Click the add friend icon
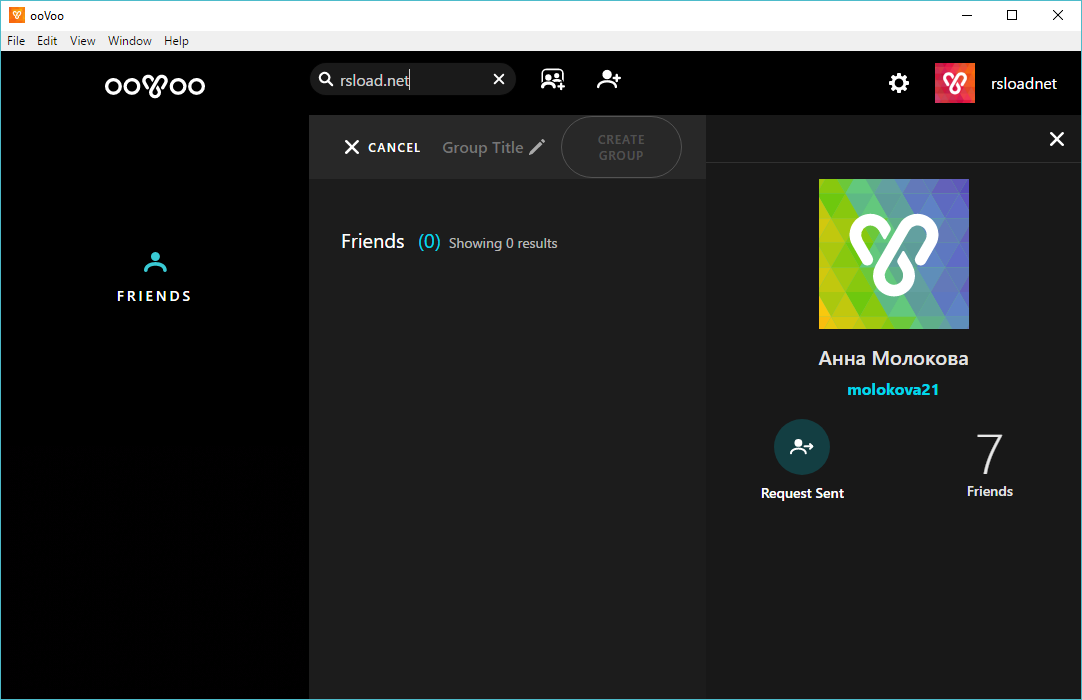 [x=609, y=79]
